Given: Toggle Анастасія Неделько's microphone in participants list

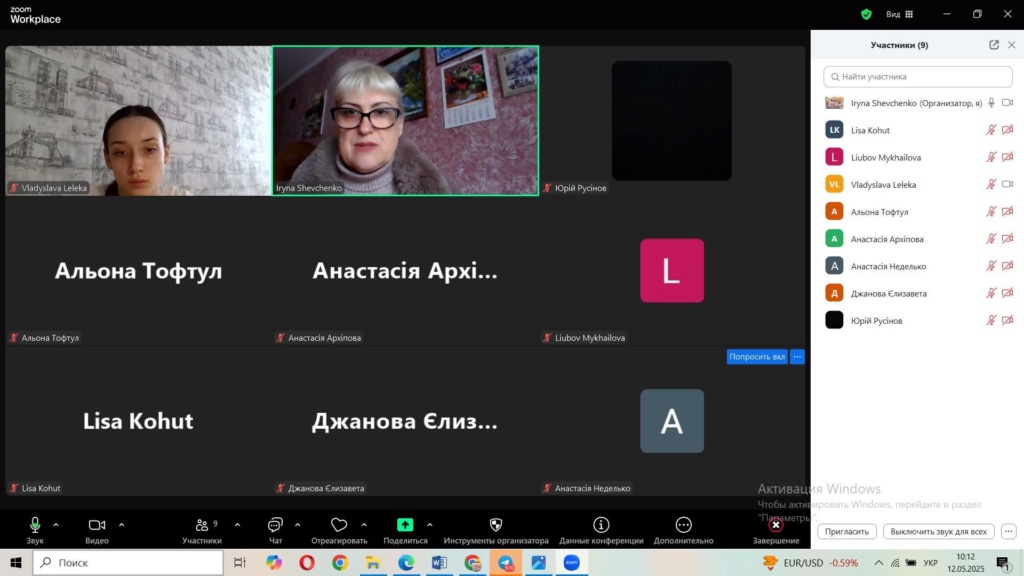Looking at the screenshot, I should coord(991,266).
